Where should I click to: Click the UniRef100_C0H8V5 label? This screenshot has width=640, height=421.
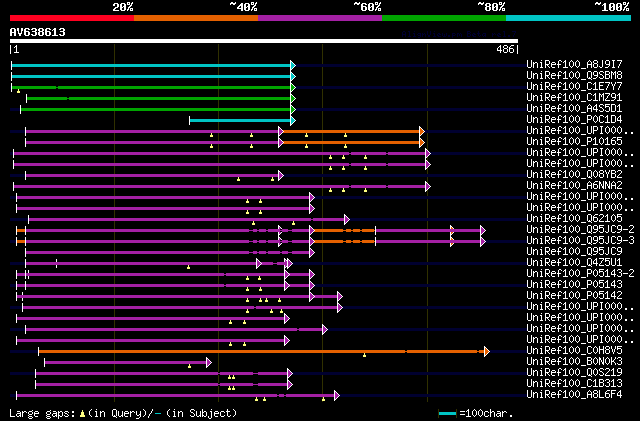tap(574, 351)
